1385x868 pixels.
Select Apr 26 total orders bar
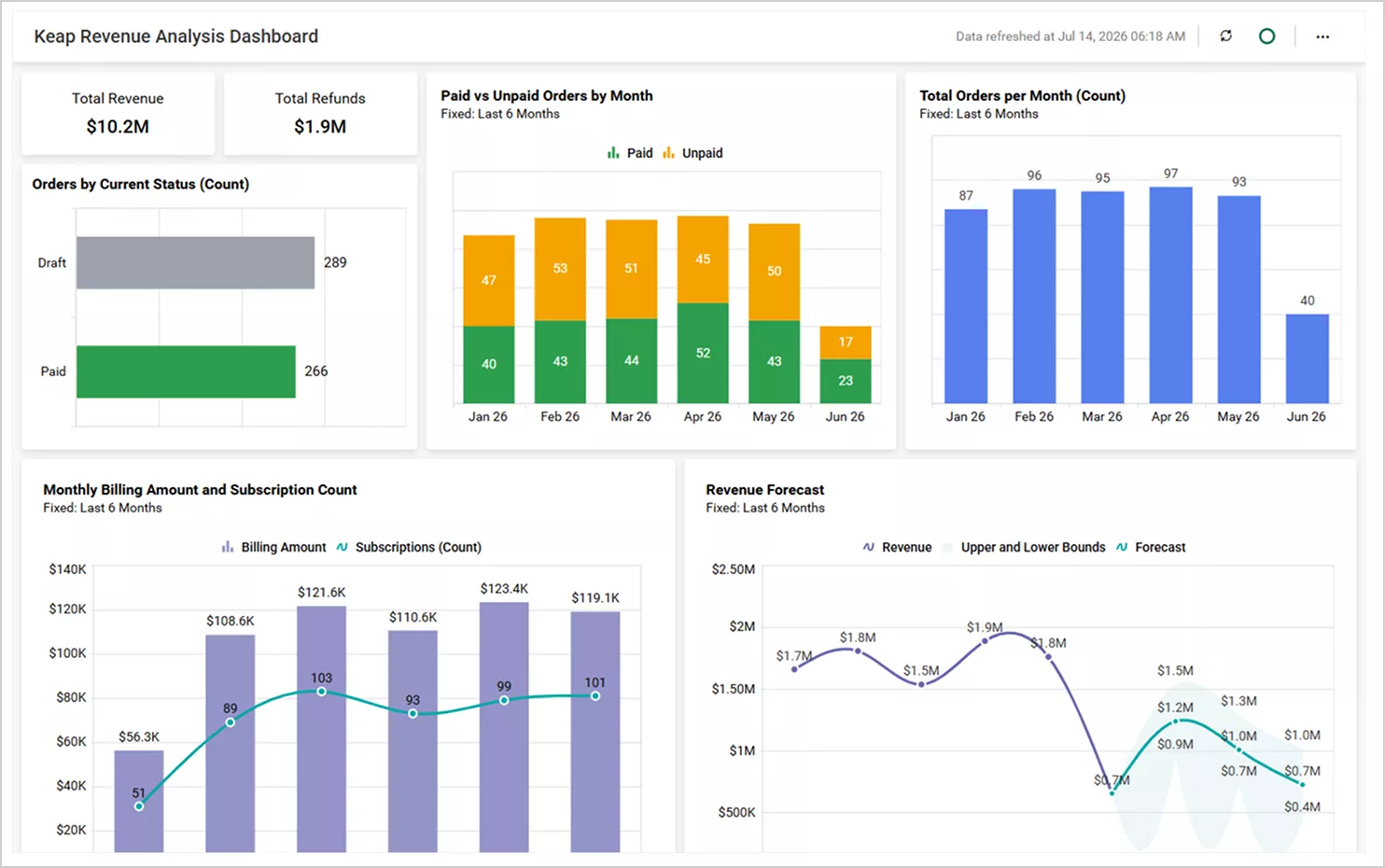point(1170,295)
